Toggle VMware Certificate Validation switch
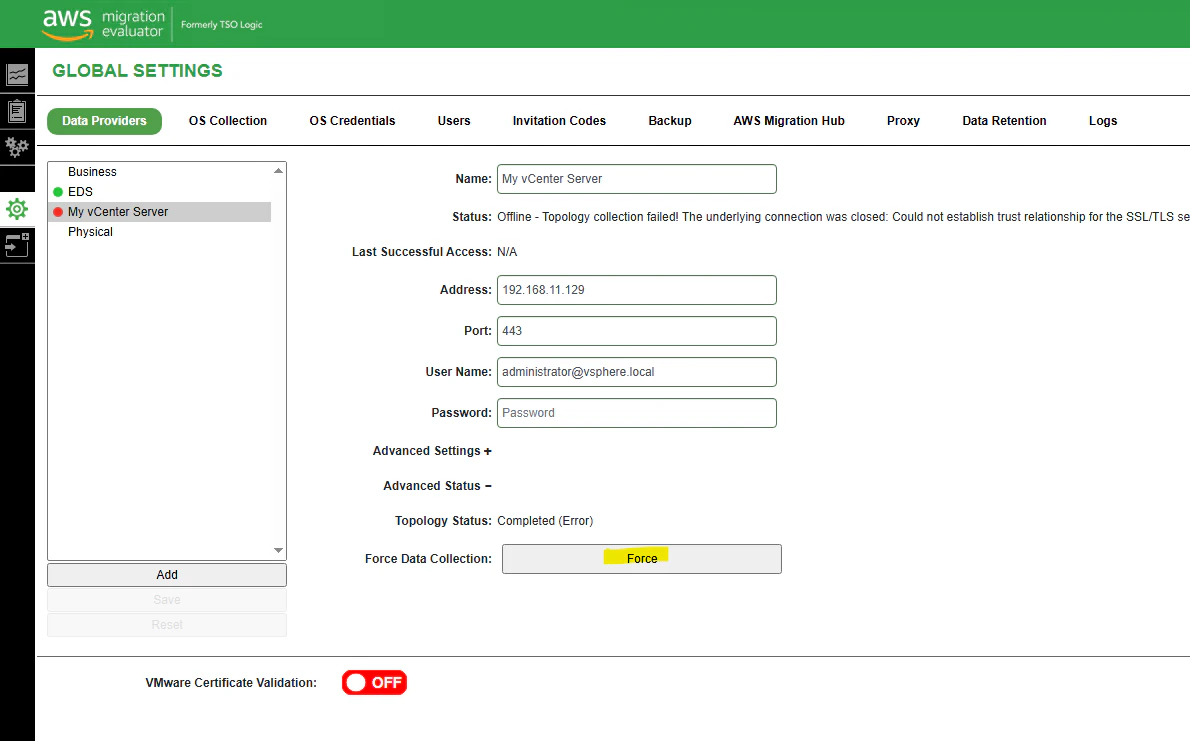The width and height of the screenshot is (1190, 741). point(374,683)
